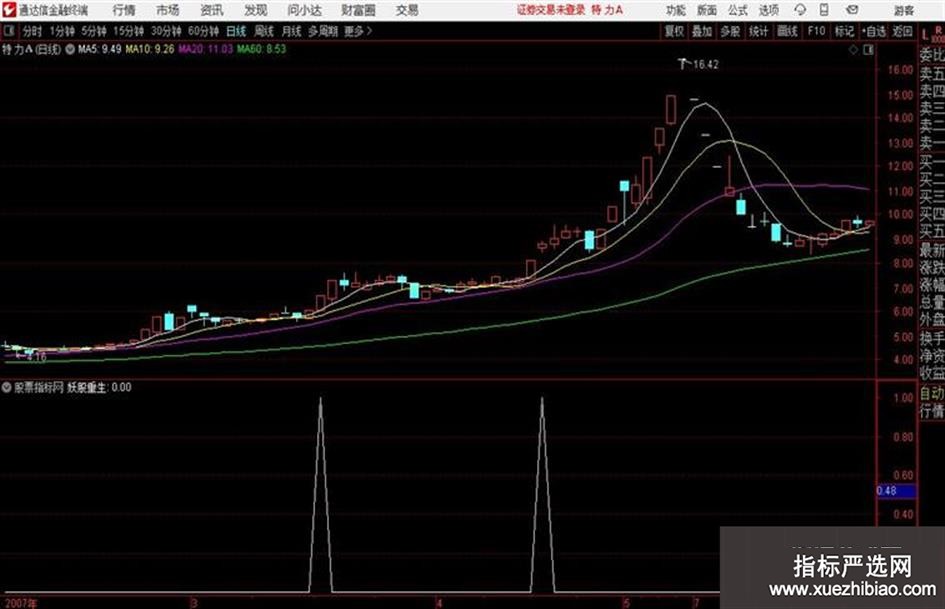Toggle the left panel layout icon
The image size is (945, 609).
9,31
